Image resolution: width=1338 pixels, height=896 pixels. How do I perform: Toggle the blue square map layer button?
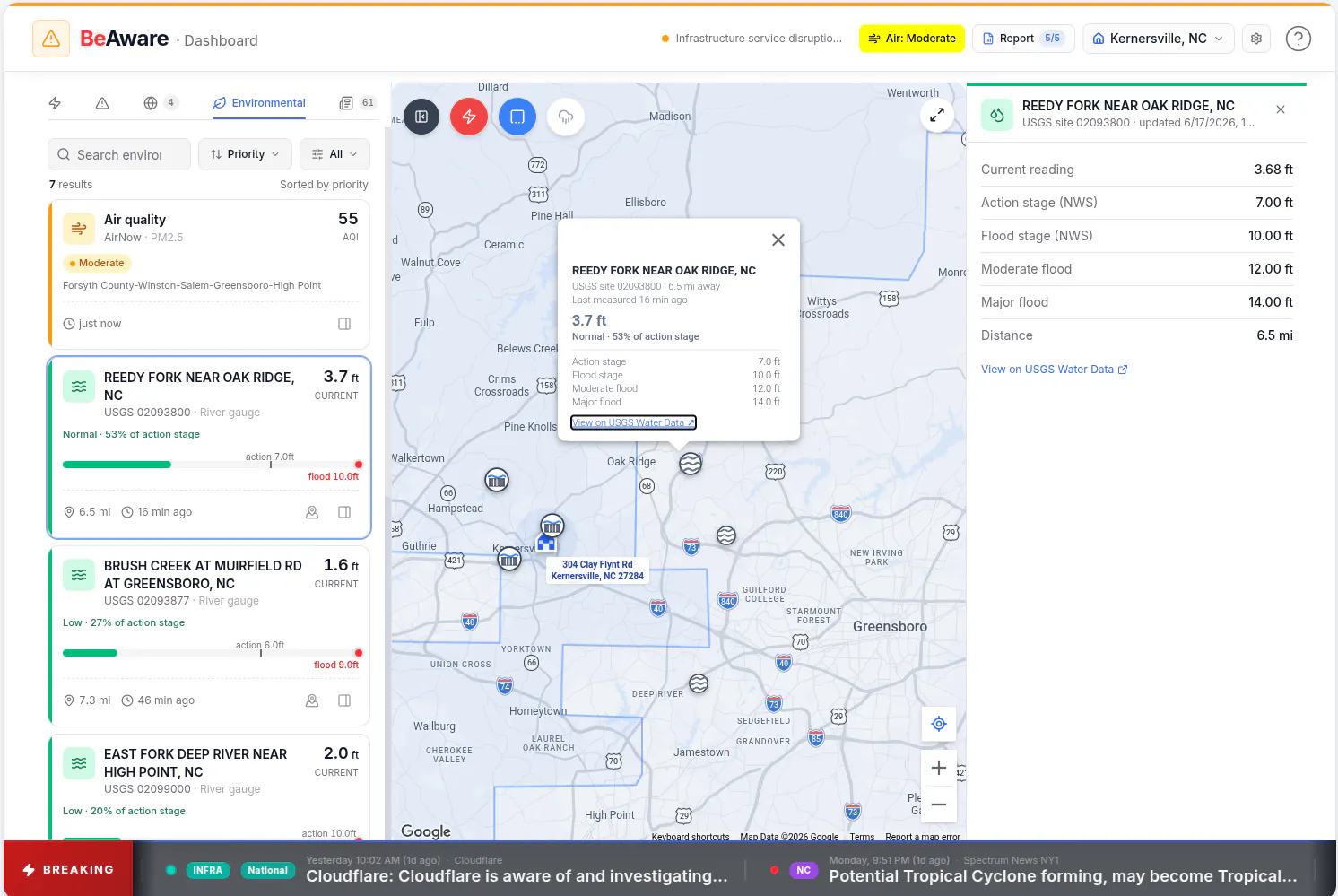pyautogui.click(x=517, y=117)
